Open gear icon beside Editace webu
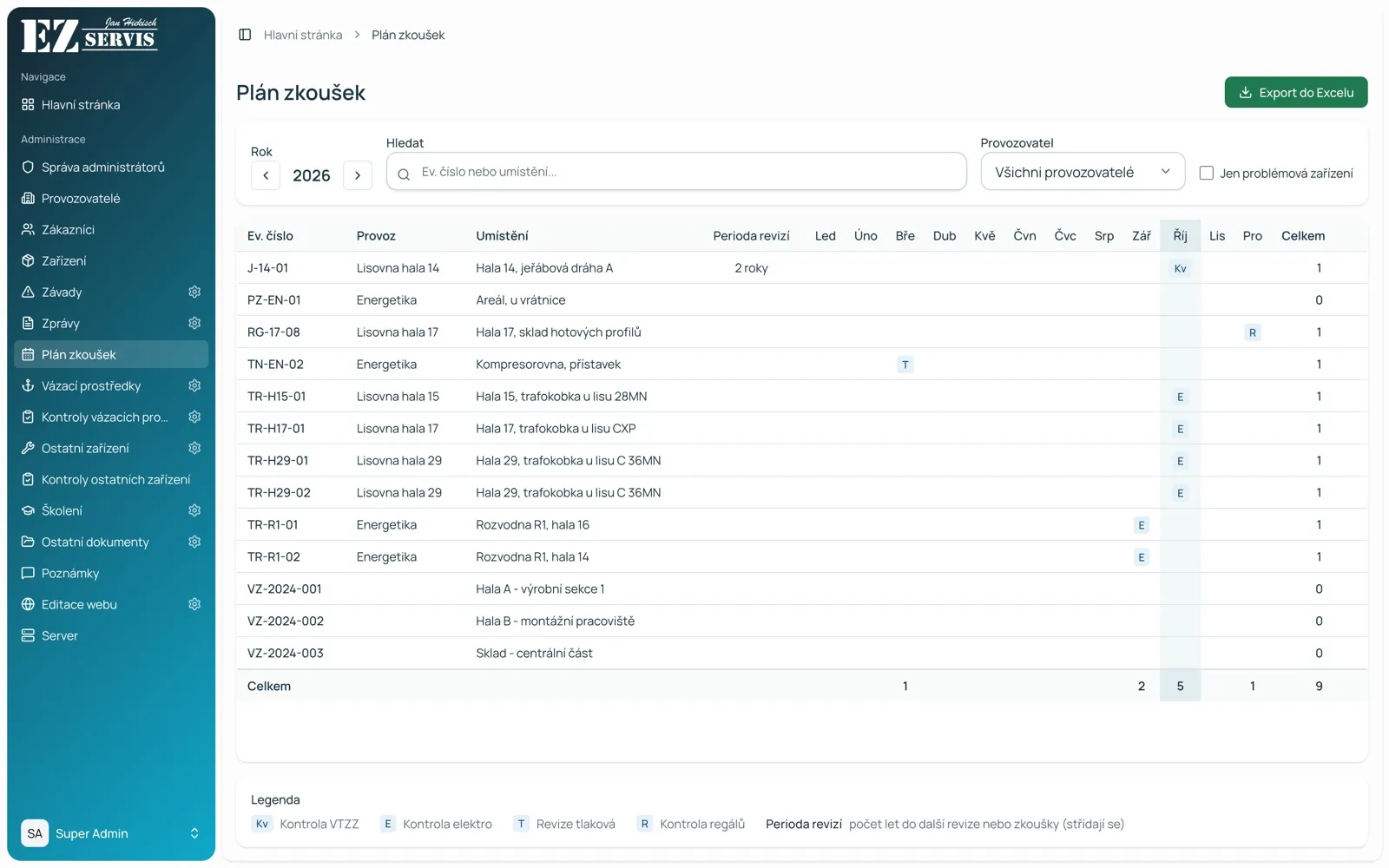The height and width of the screenshot is (868, 1389). [194, 604]
